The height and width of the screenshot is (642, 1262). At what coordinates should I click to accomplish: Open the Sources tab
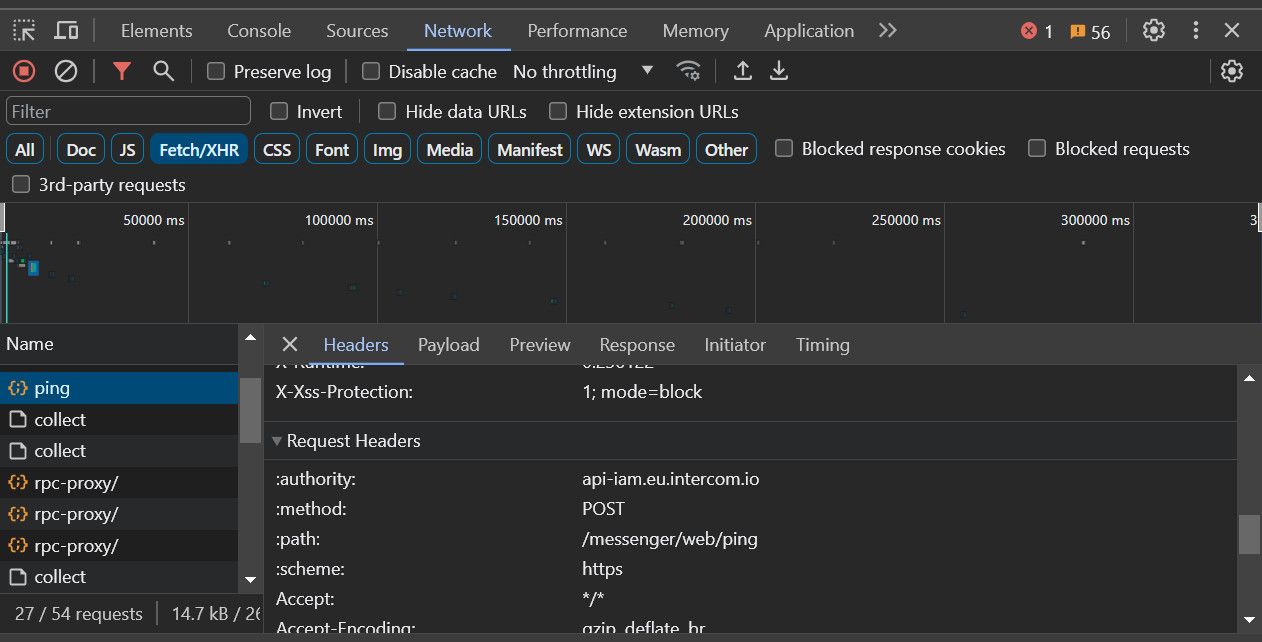(x=357, y=31)
